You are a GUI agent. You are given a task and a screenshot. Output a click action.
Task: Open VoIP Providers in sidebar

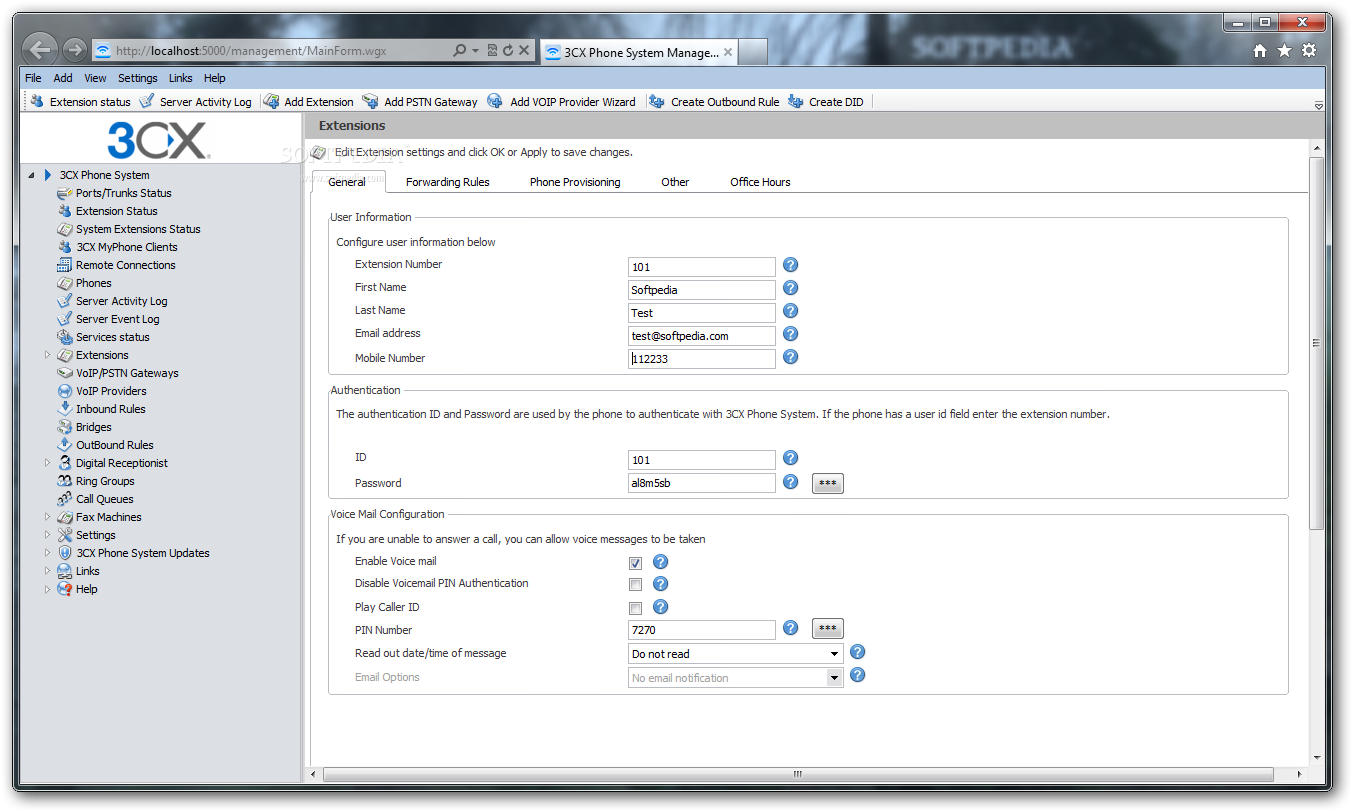[x=111, y=391]
